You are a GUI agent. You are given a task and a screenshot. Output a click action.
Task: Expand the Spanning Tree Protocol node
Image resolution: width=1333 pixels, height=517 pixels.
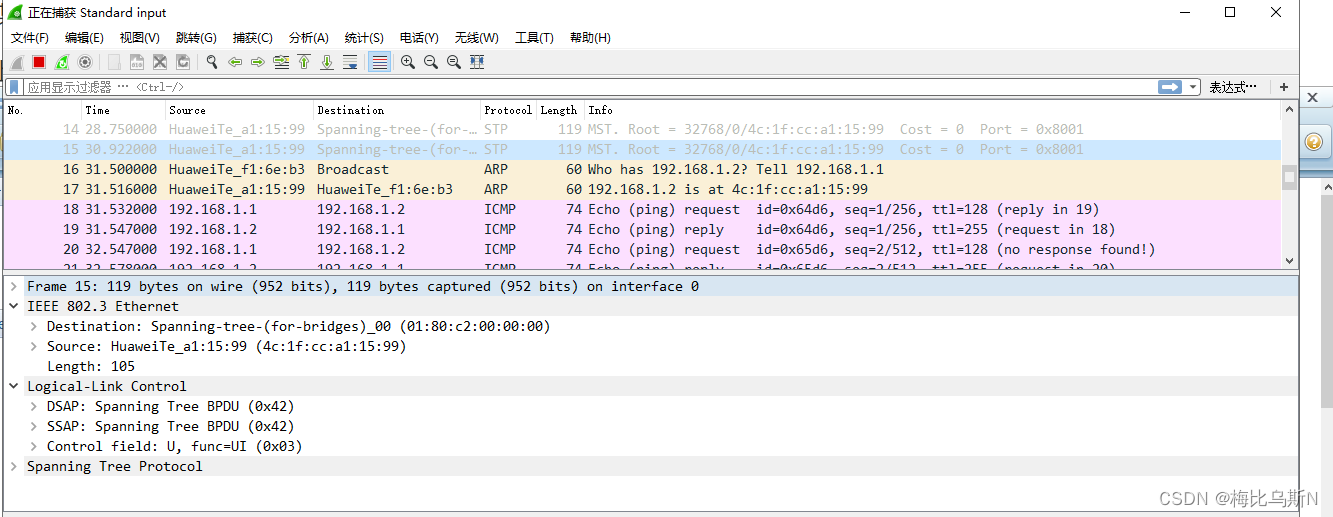pyautogui.click(x=14, y=466)
